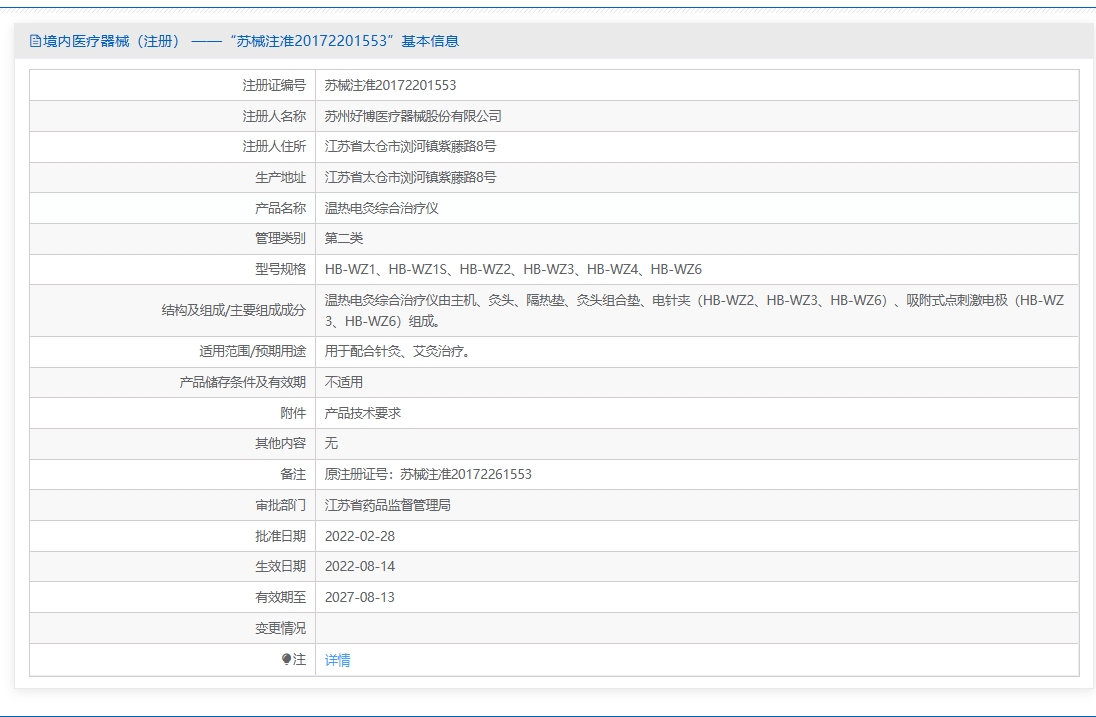Viewport: 1096px width, 717px height.
Task: Click the 结构及组成/主要组成成分 label
Action: (x=233, y=310)
